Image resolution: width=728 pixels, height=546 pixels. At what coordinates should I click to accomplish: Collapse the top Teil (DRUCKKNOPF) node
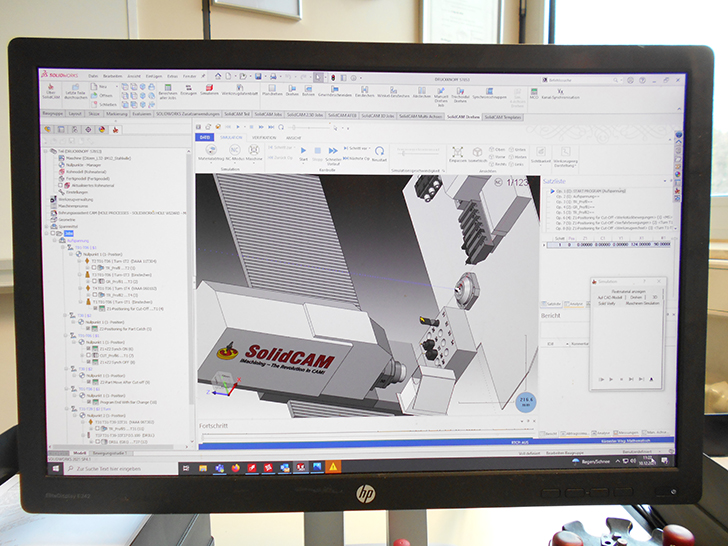click(x=46, y=151)
